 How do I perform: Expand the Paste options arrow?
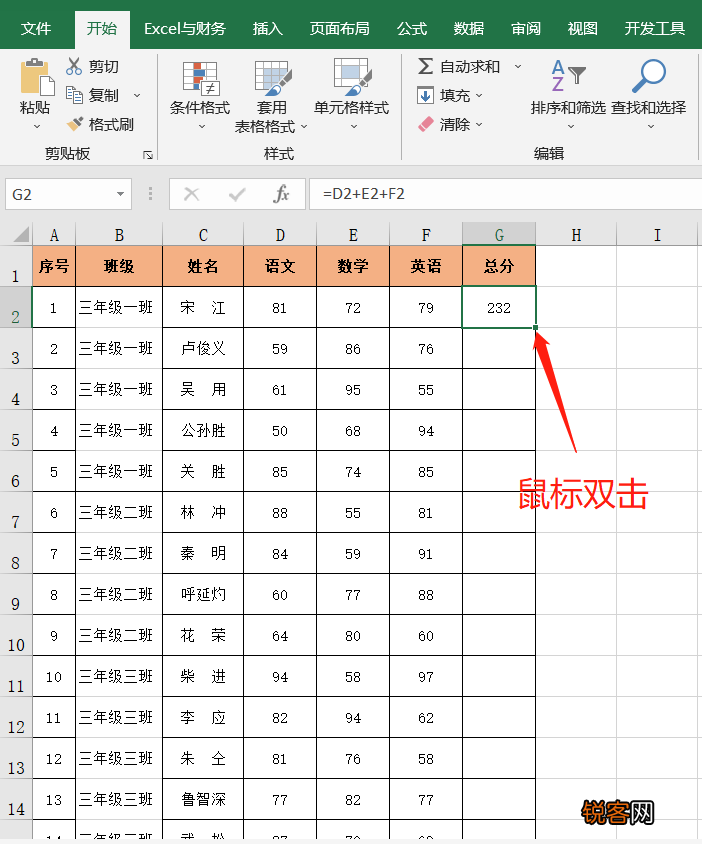[37, 126]
